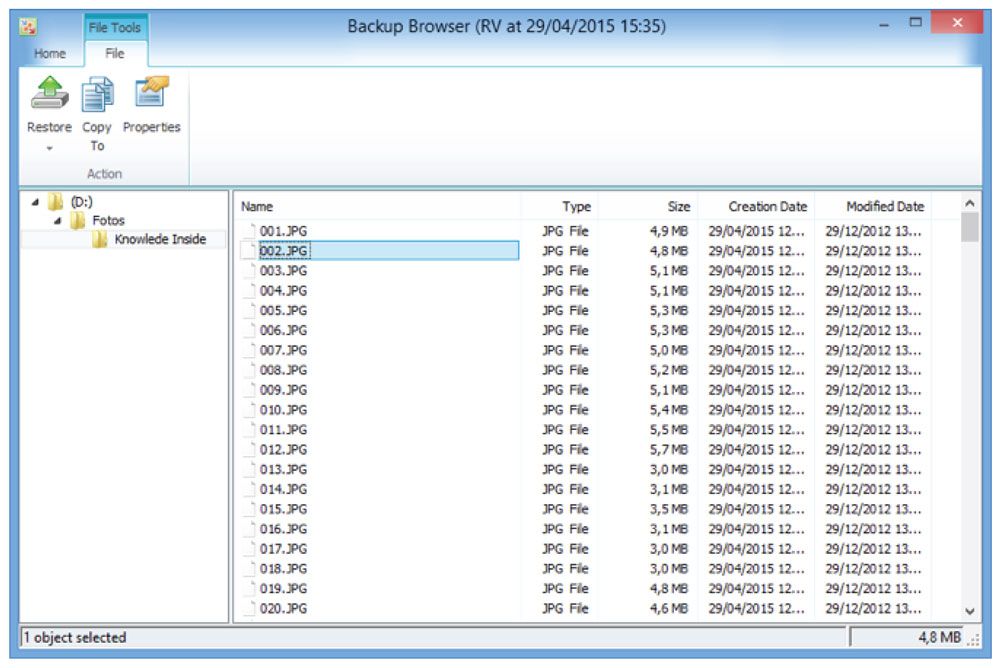Open the Restore dropdown arrow

48,147
